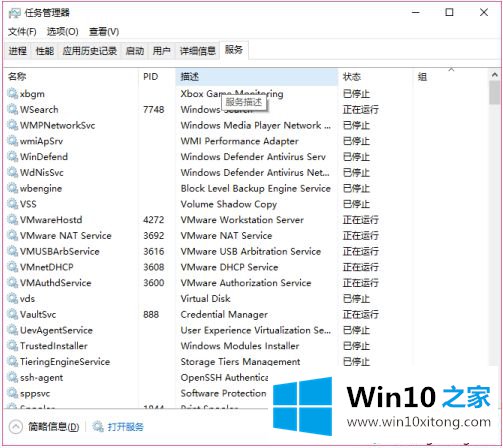Sort by the 描述 column header
503x448 pixels.
tap(257, 77)
